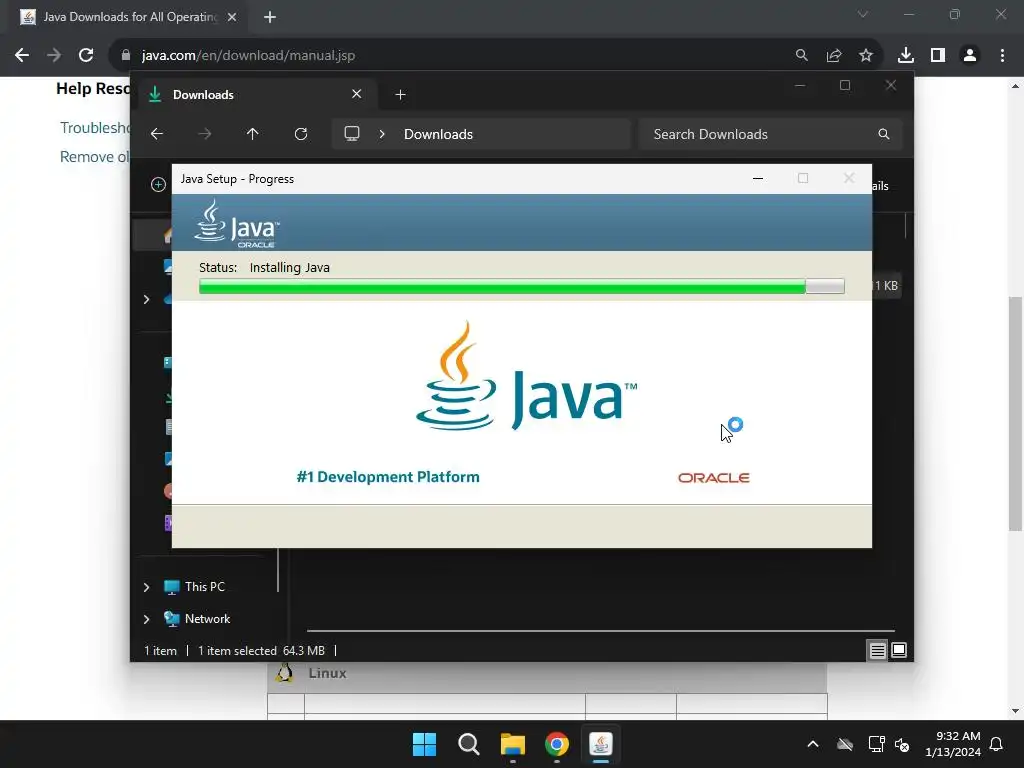Select the Java Downloads browser tab

(x=128, y=17)
